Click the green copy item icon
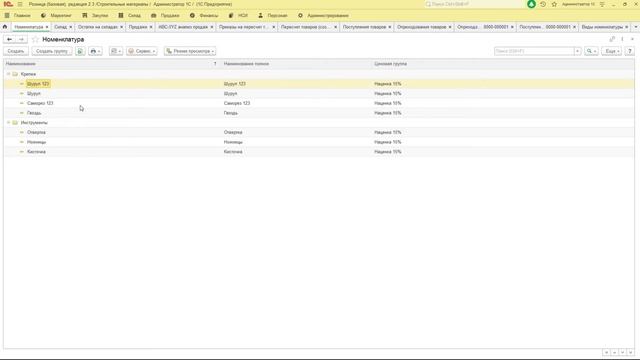The width and height of the screenshot is (640, 360). [x=80, y=51]
